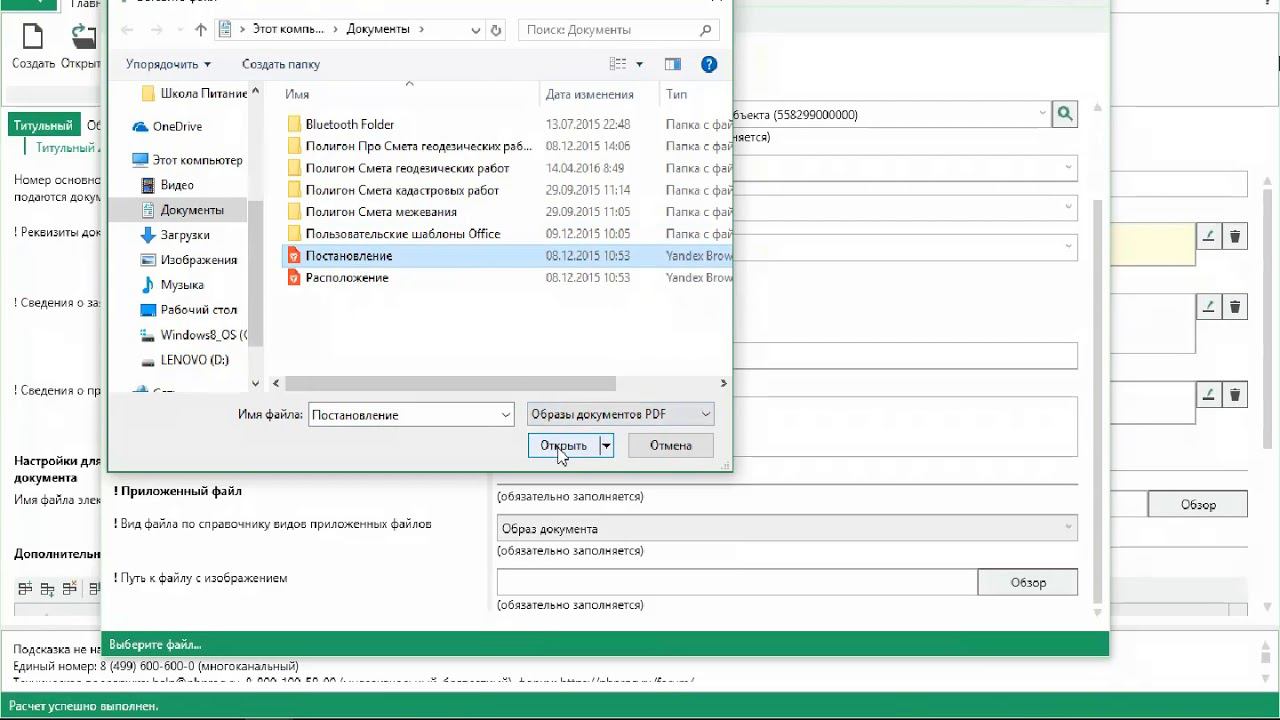Go up one folder level with the up arrow

pyautogui.click(x=200, y=30)
